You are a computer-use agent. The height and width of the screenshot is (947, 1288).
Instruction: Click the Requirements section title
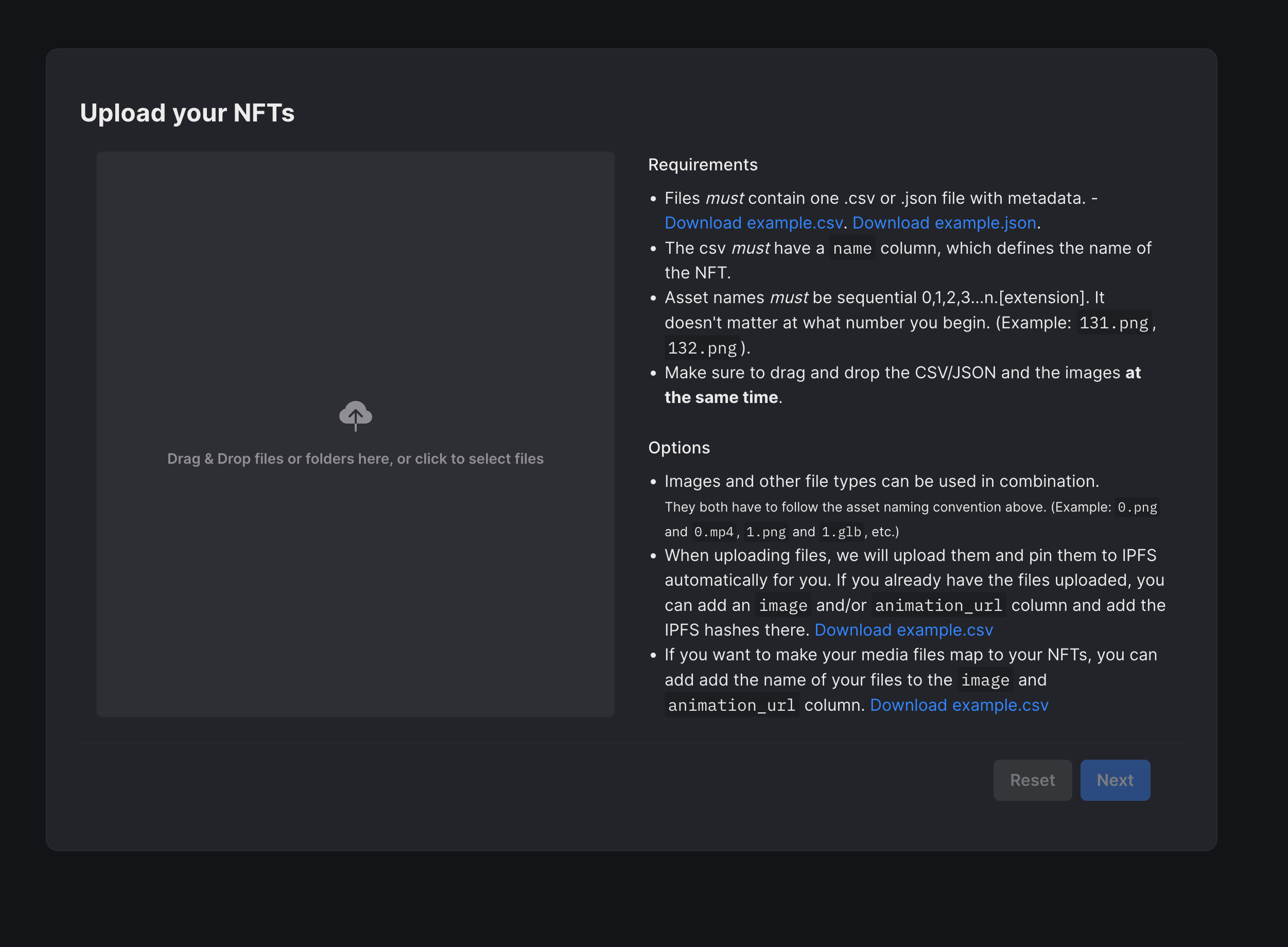pyautogui.click(x=703, y=165)
